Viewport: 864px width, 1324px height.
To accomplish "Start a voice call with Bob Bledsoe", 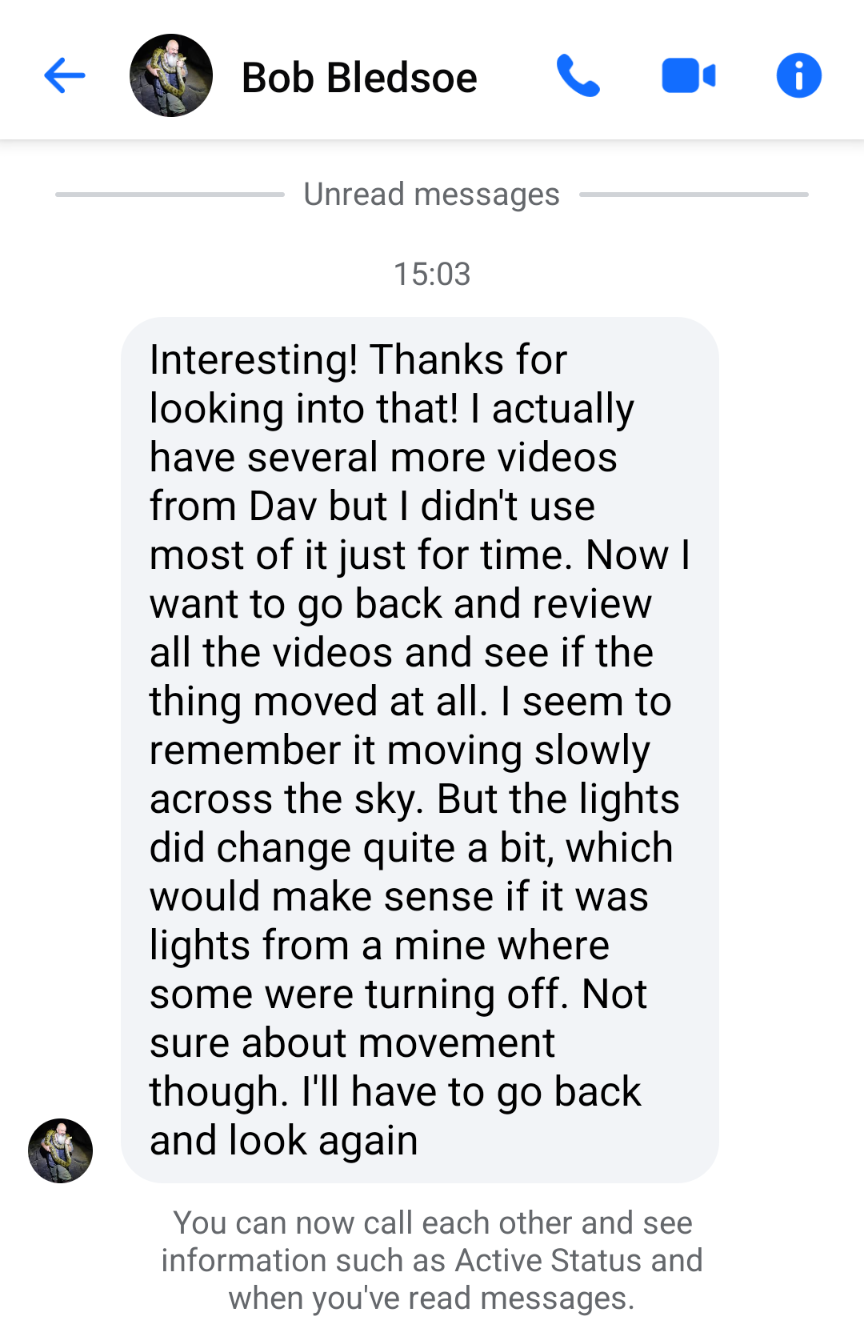I will click(578, 75).
